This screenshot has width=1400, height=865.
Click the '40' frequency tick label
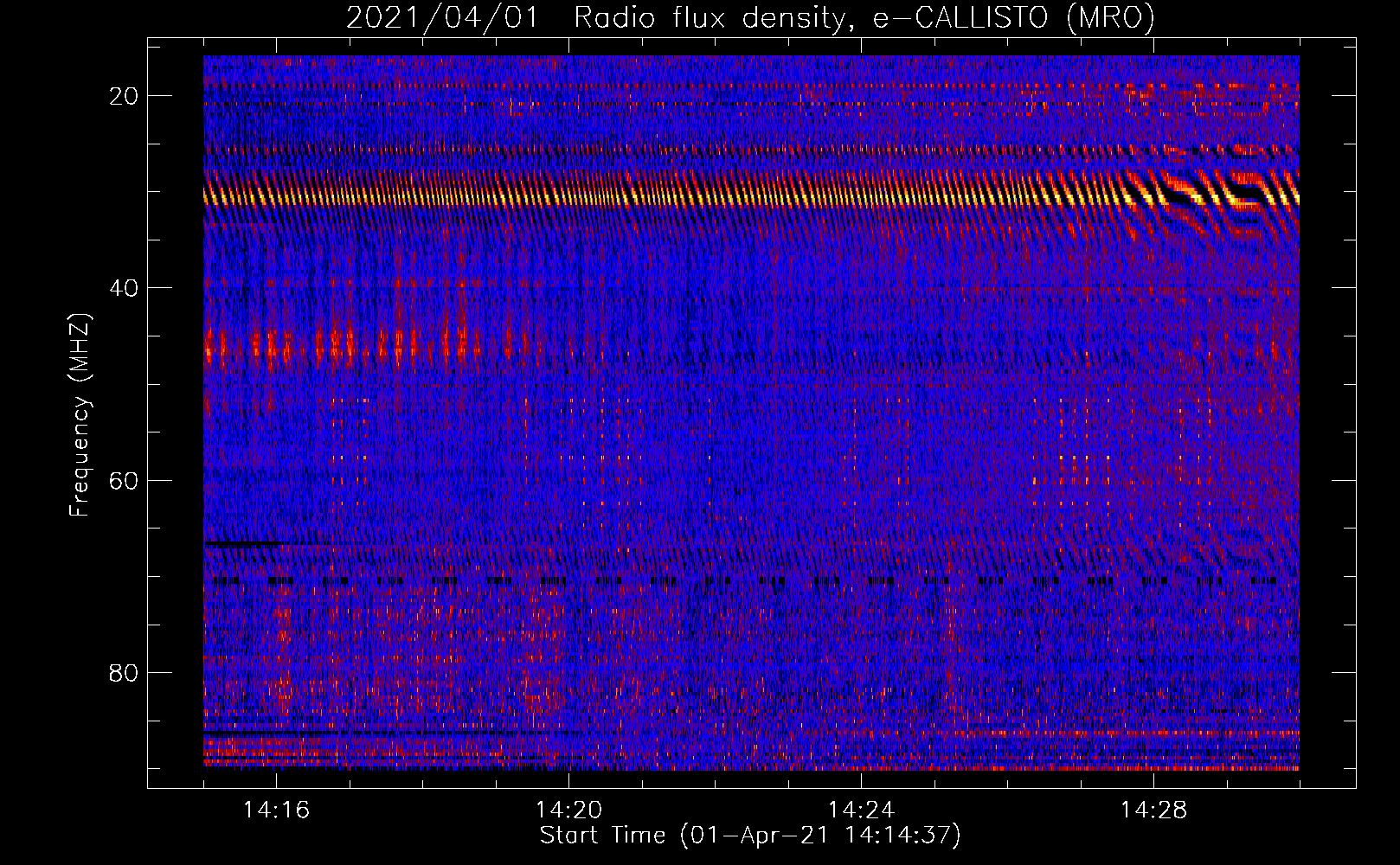pyautogui.click(x=124, y=288)
